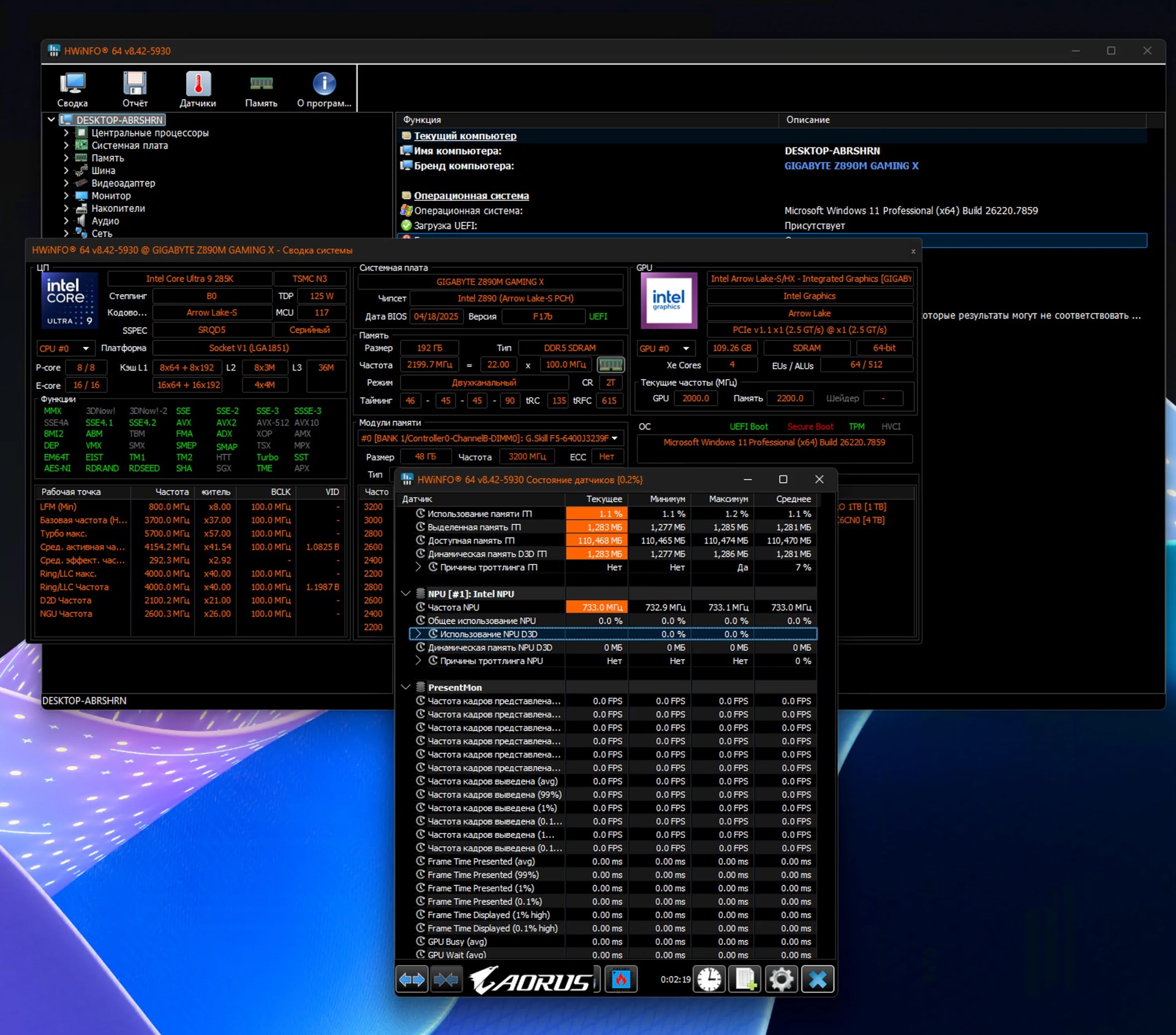1176x1035 pixels.
Task: Expand the Центральные процессоры tree node
Action: coord(66,133)
